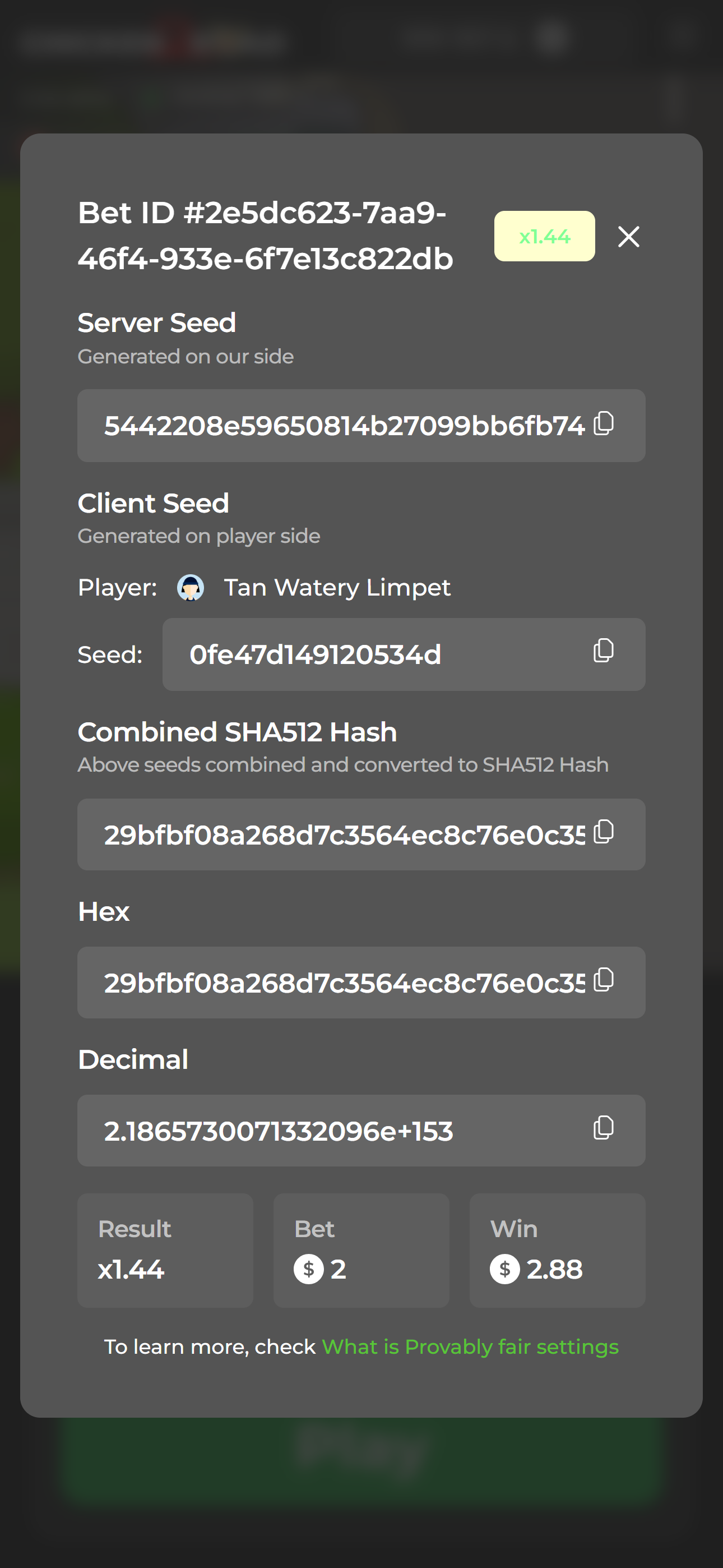Click the Server Seed text field

tap(344, 426)
